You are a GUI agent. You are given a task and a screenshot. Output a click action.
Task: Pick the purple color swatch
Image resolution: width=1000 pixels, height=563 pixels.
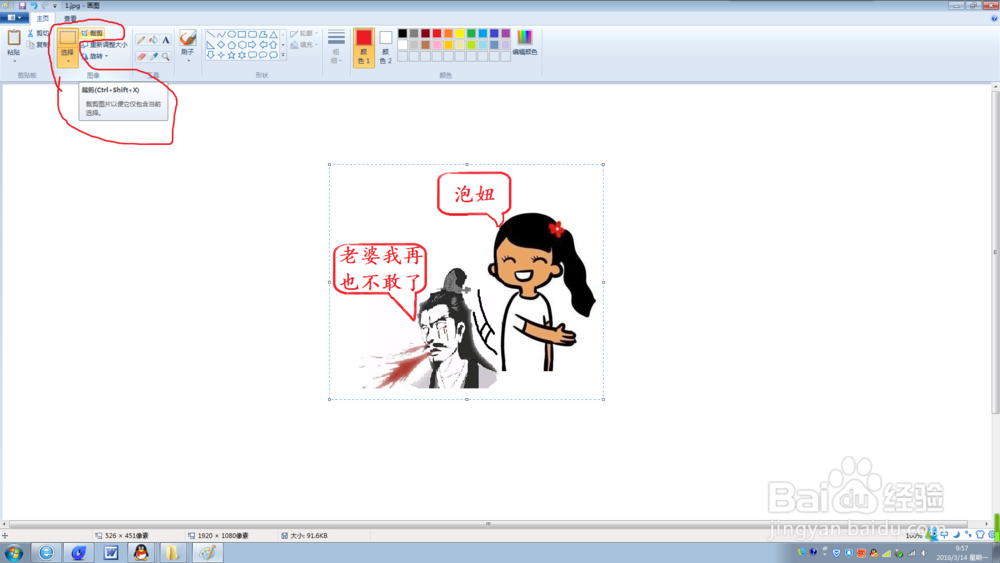click(x=506, y=33)
